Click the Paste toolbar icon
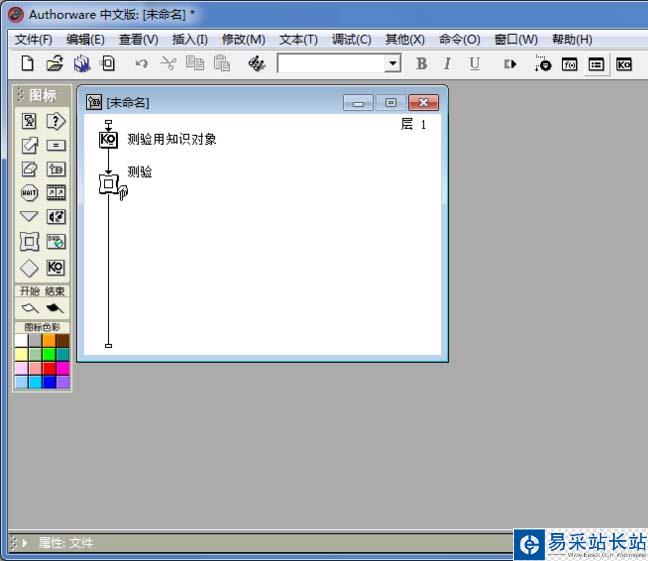The height and width of the screenshot is (561, 648). (222, 64)
